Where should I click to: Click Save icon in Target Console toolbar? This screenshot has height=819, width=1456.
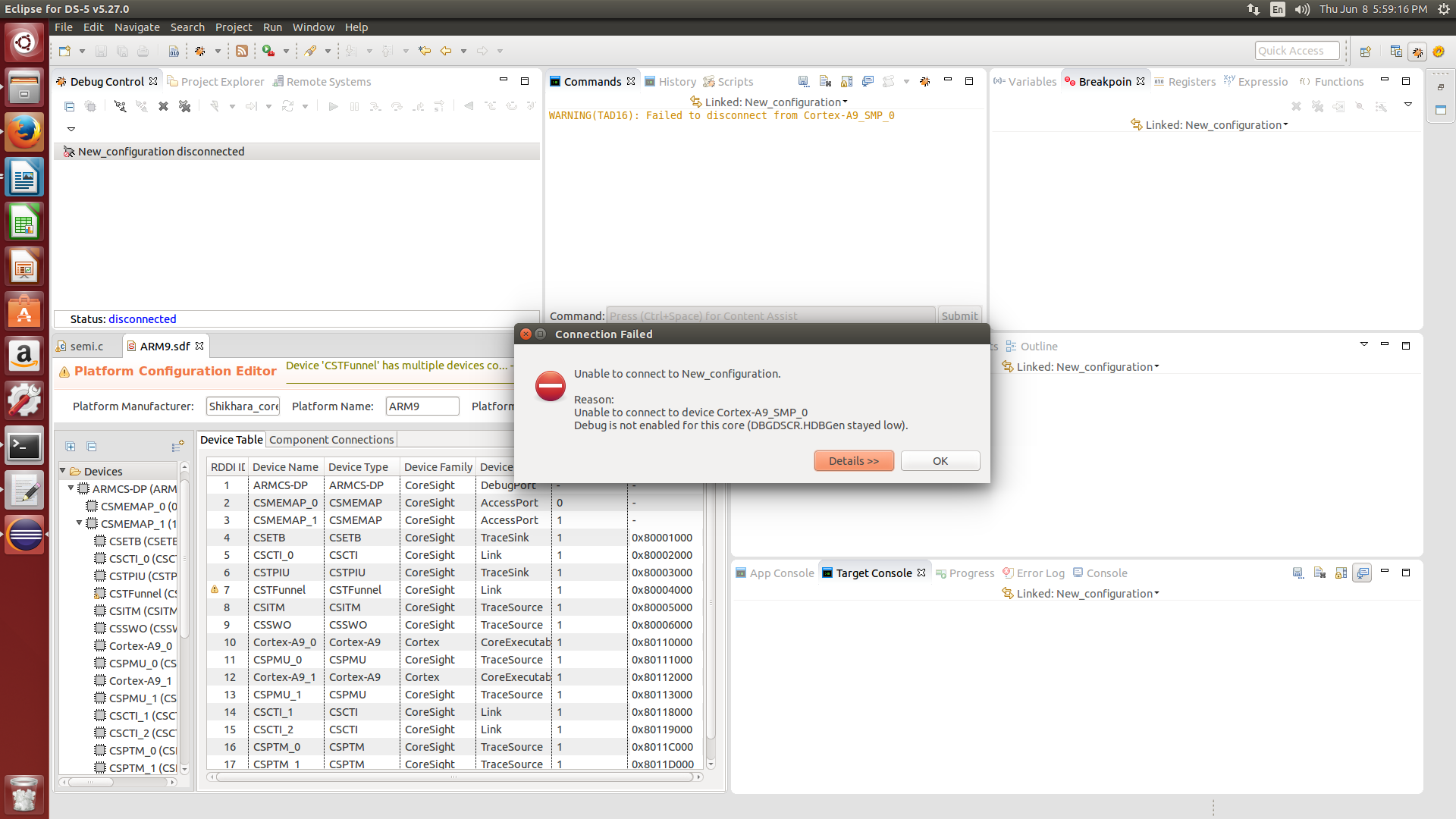pyautogui.click(x=1298, y=573)
